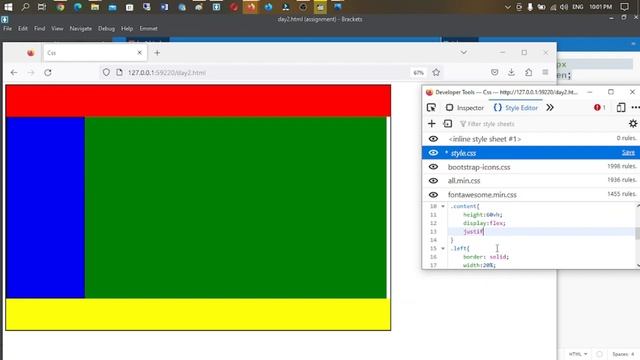This screenshot has height=360, width=640.
Task: Click the Firefox address bar URL
Action: point(167,73)
